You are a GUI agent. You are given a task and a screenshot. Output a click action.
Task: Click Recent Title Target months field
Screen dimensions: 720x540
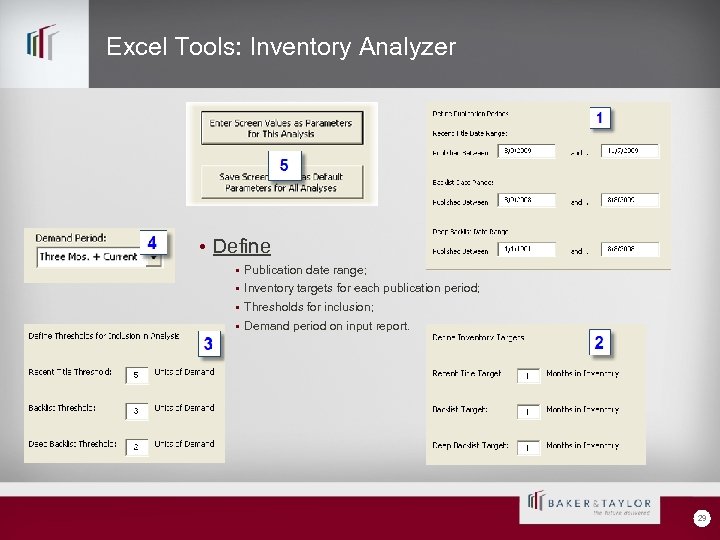[528, 376]
